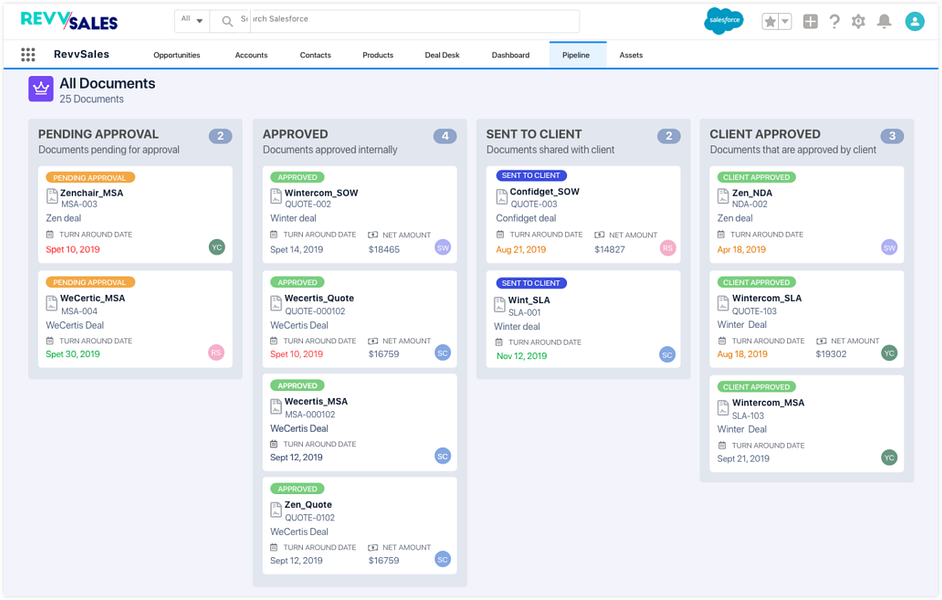This screenshot has height=600, width=942.
Task: Click the document icon beside Wintercom_SOW
Action: point(276,196)
